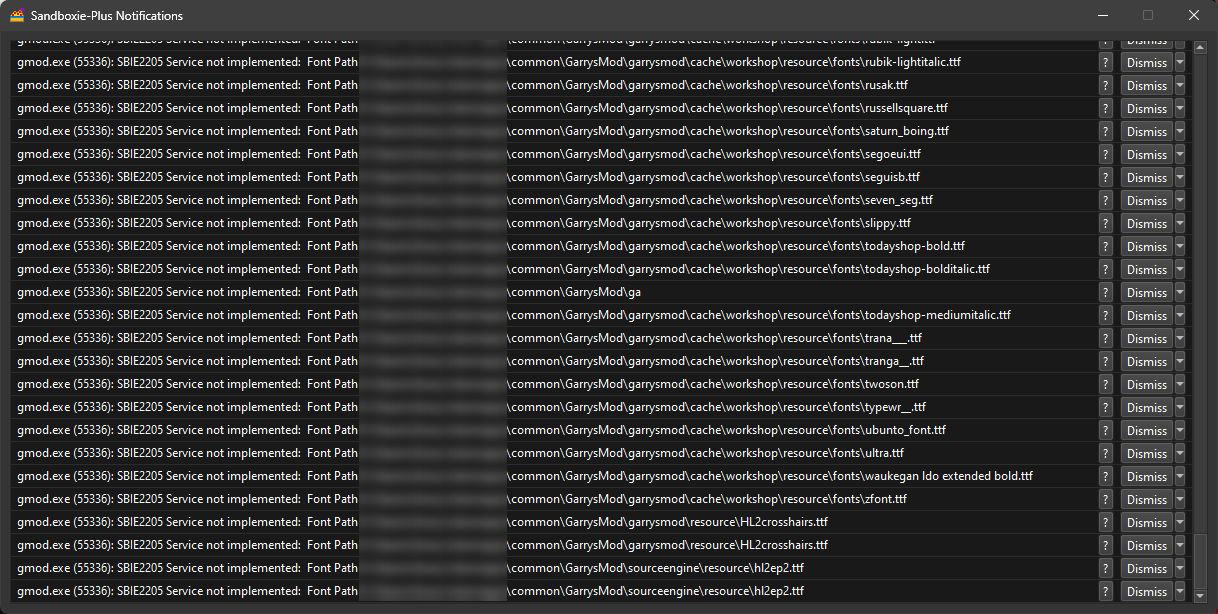Dismiss the typewr__.ttf notification
This screenshot has height=614, width=1218.
(x=1146, y=407)
